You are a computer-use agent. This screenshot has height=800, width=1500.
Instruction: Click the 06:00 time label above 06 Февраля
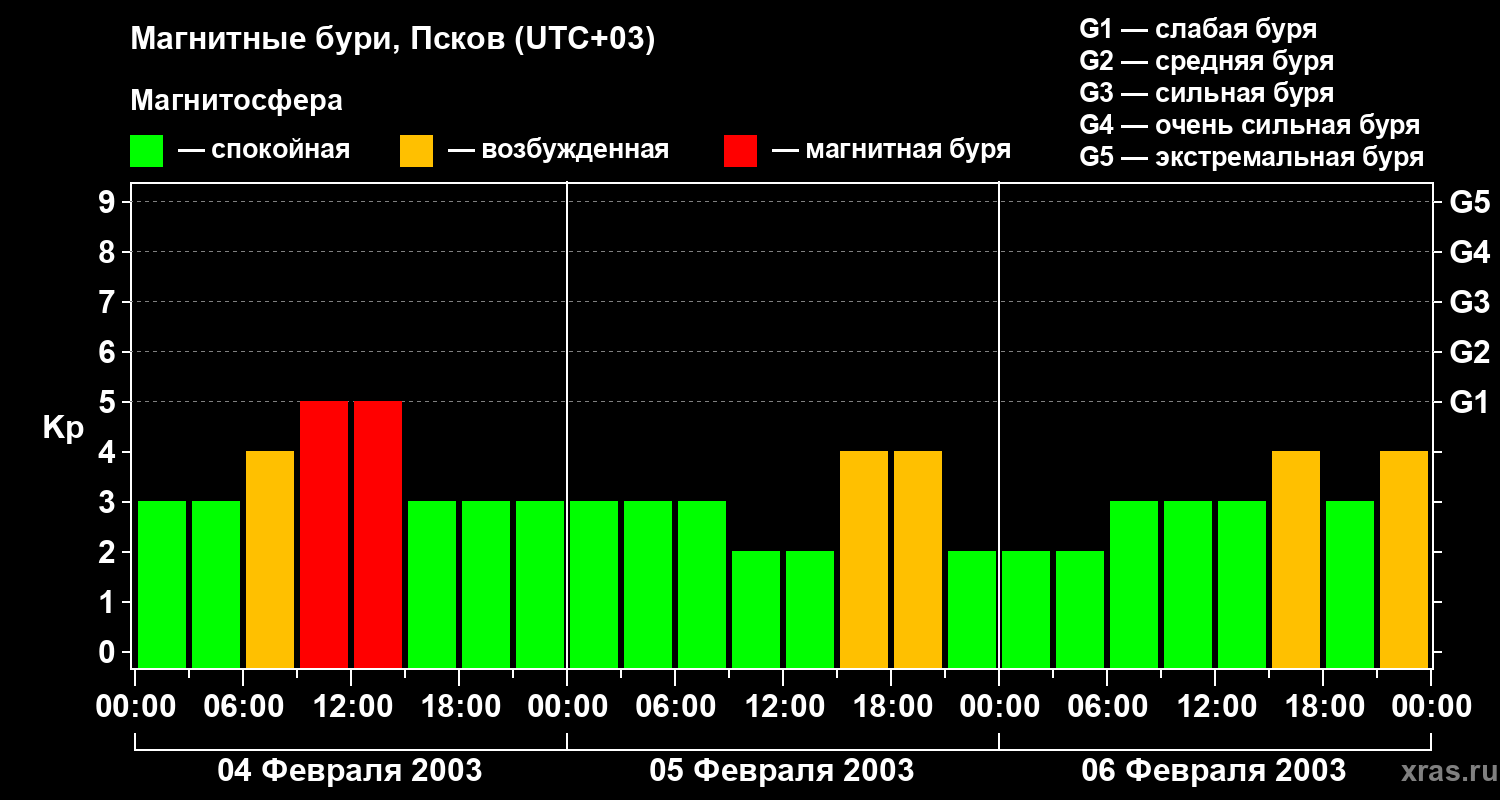pyautogui.click(x=1107, y=706)
